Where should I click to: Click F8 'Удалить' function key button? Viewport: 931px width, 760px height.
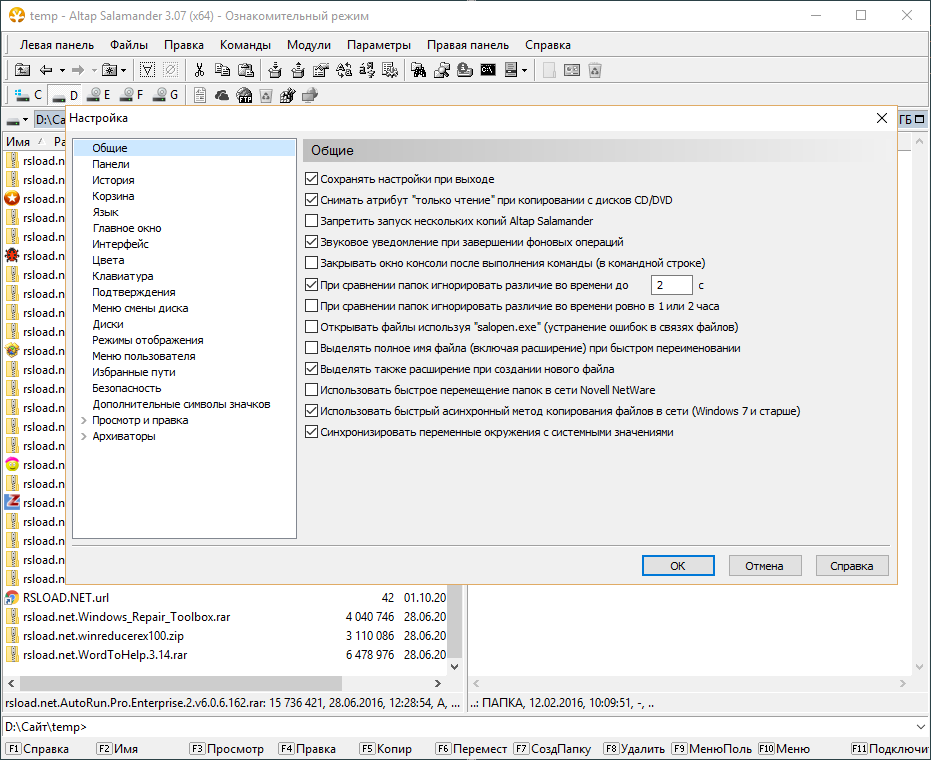pyautogui.click(x=634, y=749)
